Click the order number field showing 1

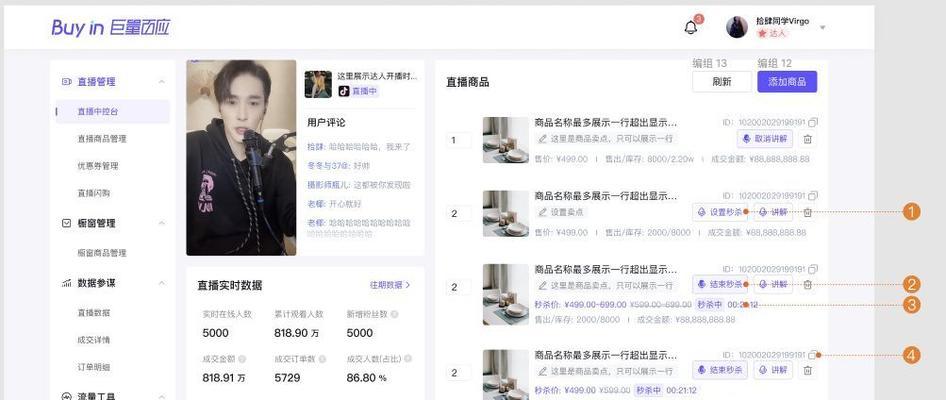(x=459, y=141)
